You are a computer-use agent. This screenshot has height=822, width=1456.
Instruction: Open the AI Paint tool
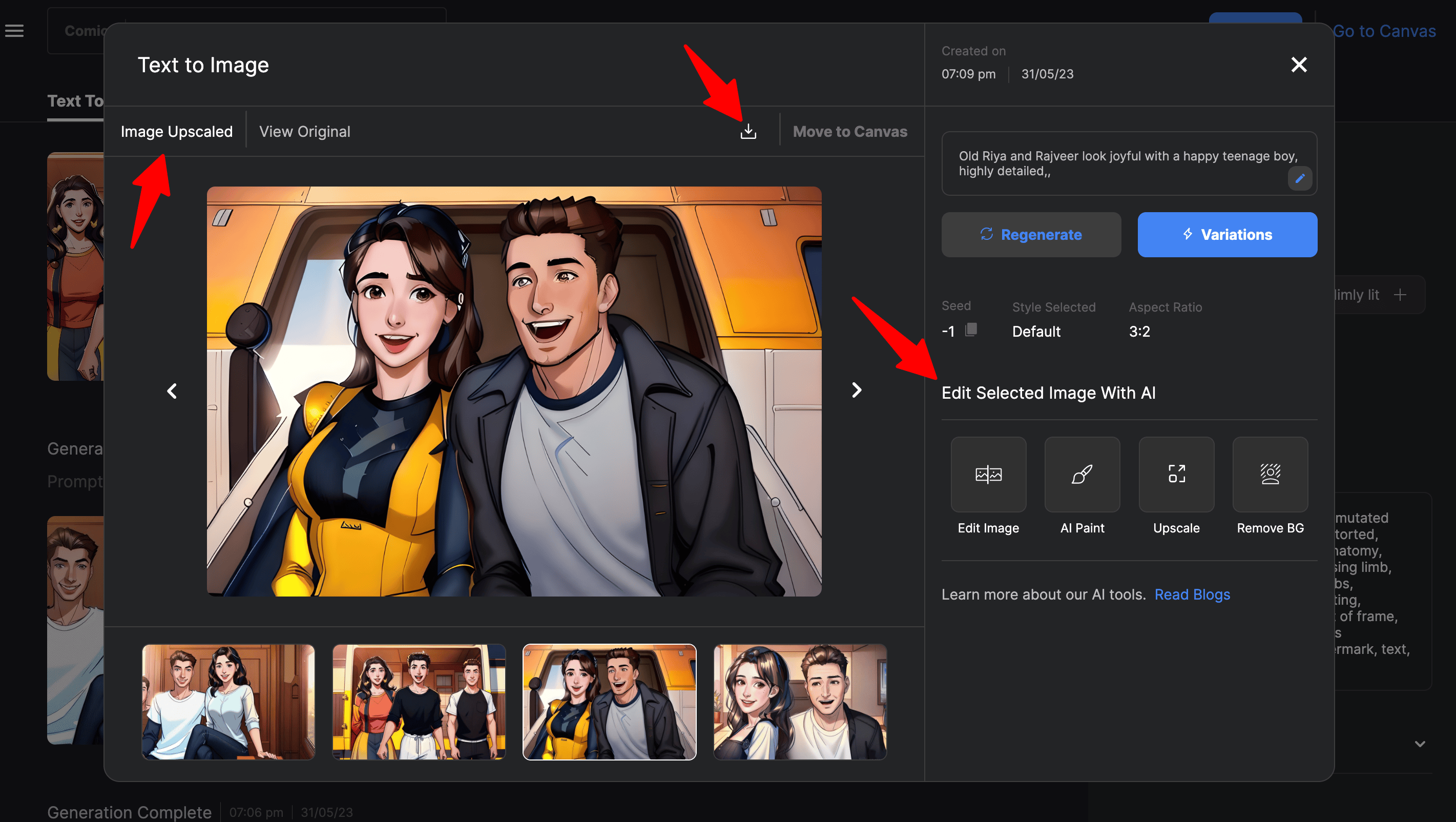[x=1082, y=475]
